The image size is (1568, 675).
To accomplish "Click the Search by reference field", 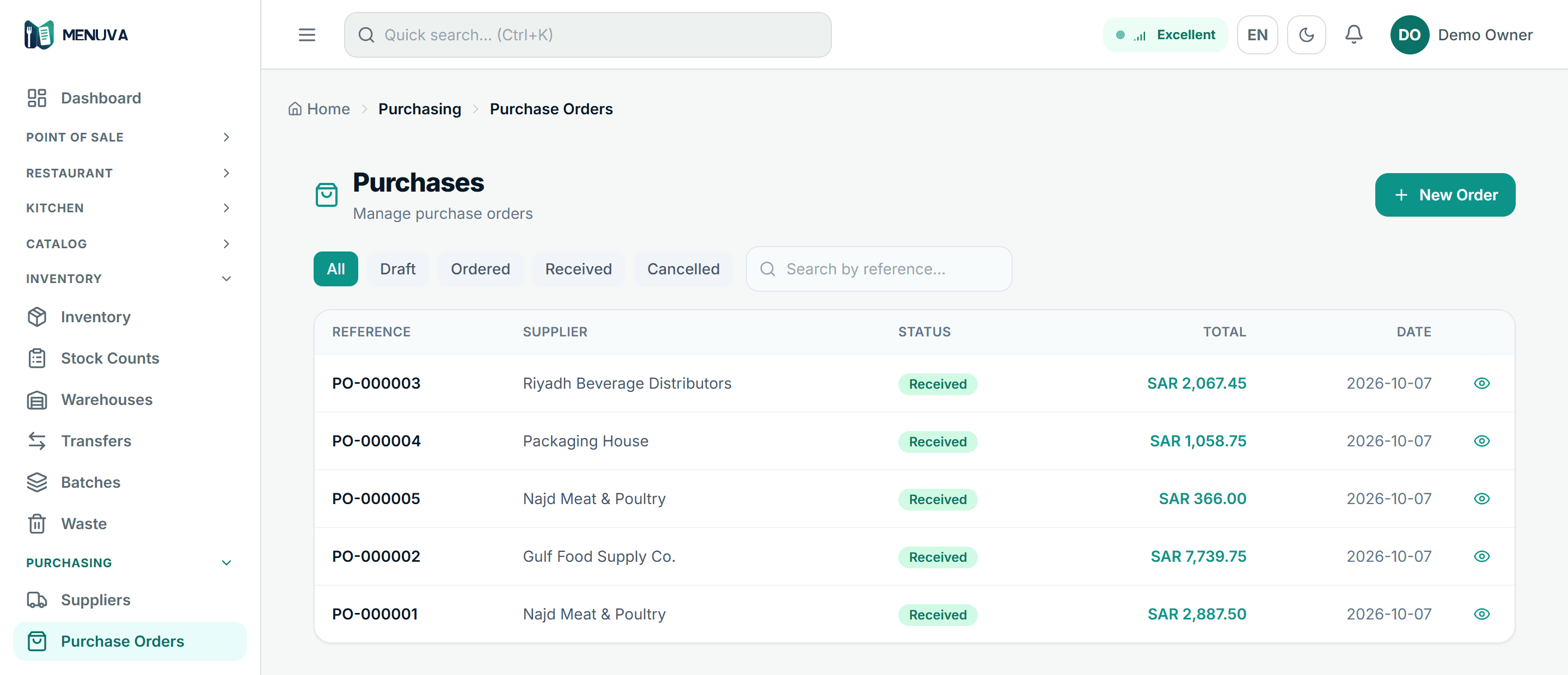I will 879,268.
